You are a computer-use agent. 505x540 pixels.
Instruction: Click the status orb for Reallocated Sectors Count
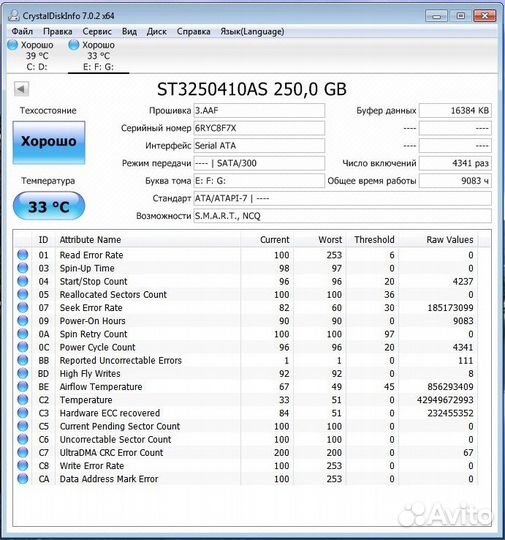(23, 294)
